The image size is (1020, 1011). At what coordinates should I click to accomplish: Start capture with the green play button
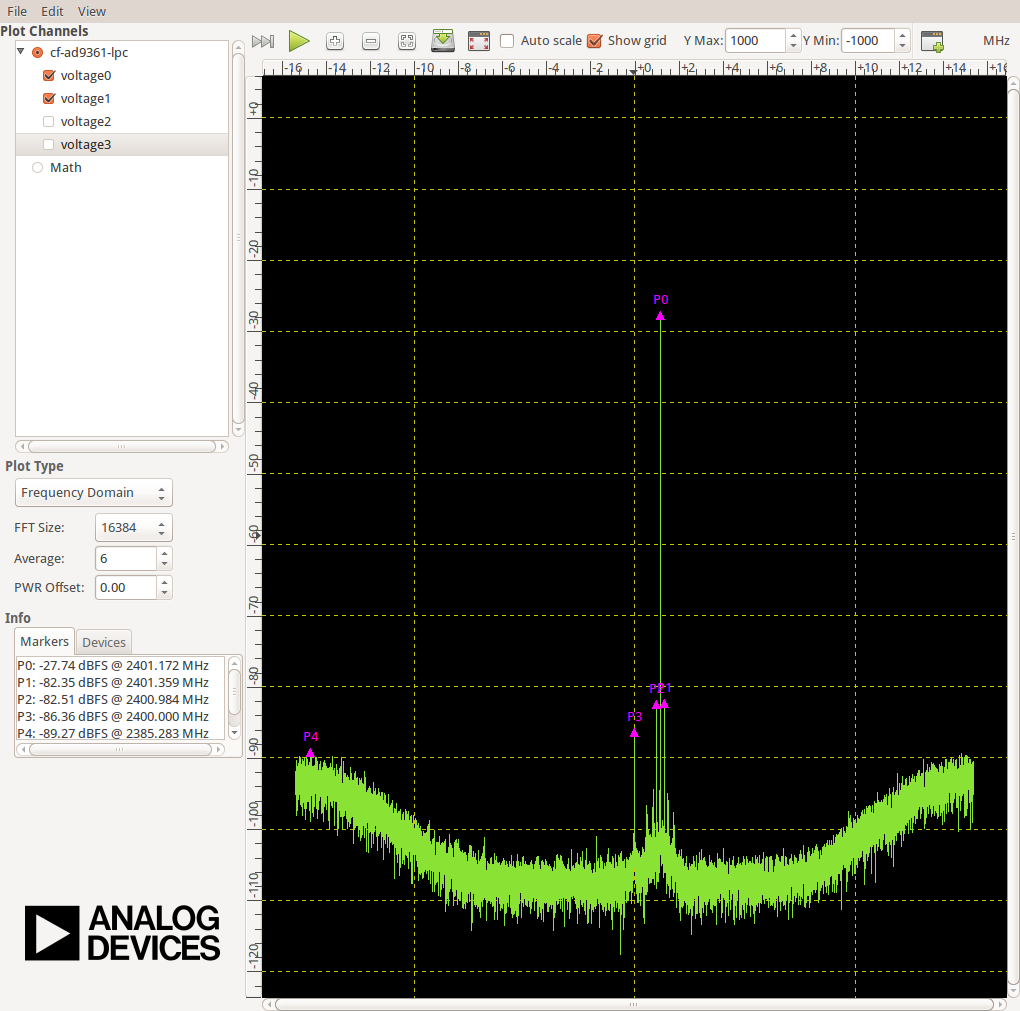pos(299,41)
